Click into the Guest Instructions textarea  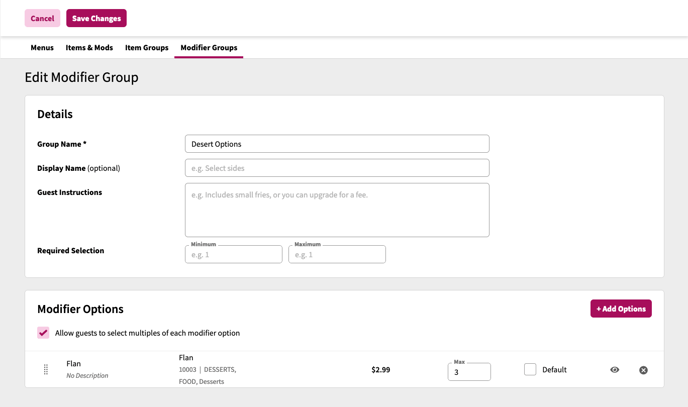pos(337,210)
